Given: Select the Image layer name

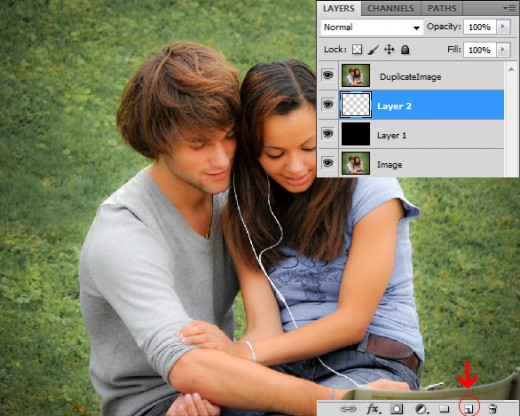Looking at the screenshot, I should click(389, 165).
